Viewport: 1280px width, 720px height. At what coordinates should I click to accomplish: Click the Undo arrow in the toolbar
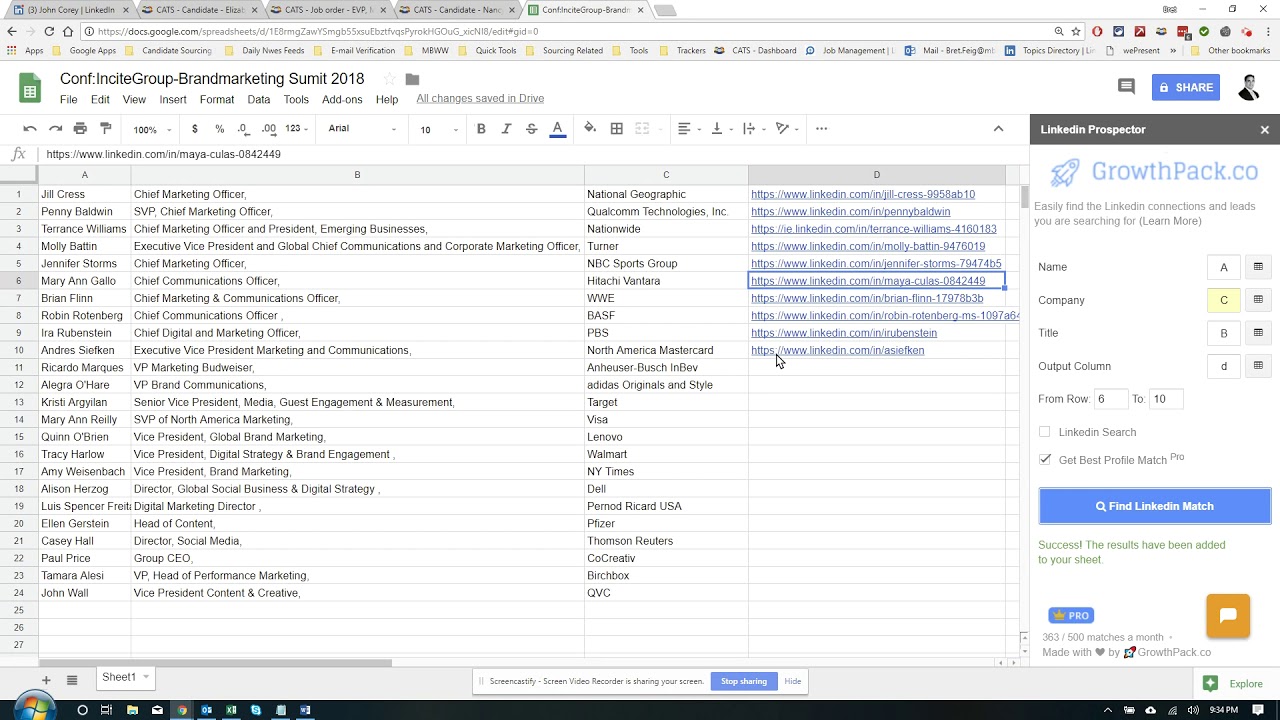coord(30,129)
